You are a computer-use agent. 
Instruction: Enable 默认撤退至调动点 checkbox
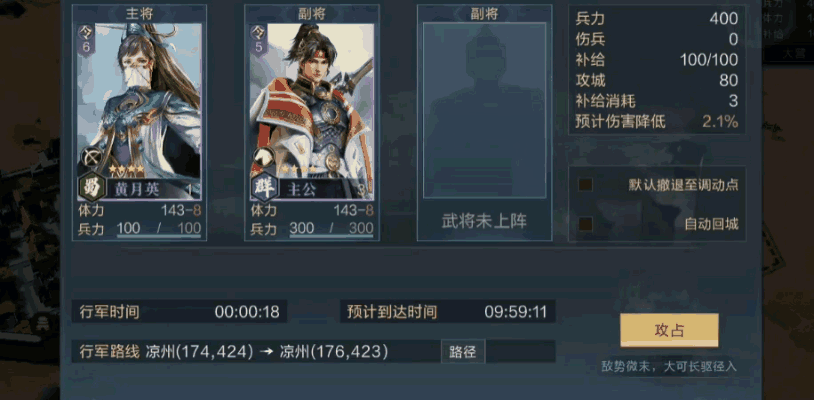click(x=586, y=185)
